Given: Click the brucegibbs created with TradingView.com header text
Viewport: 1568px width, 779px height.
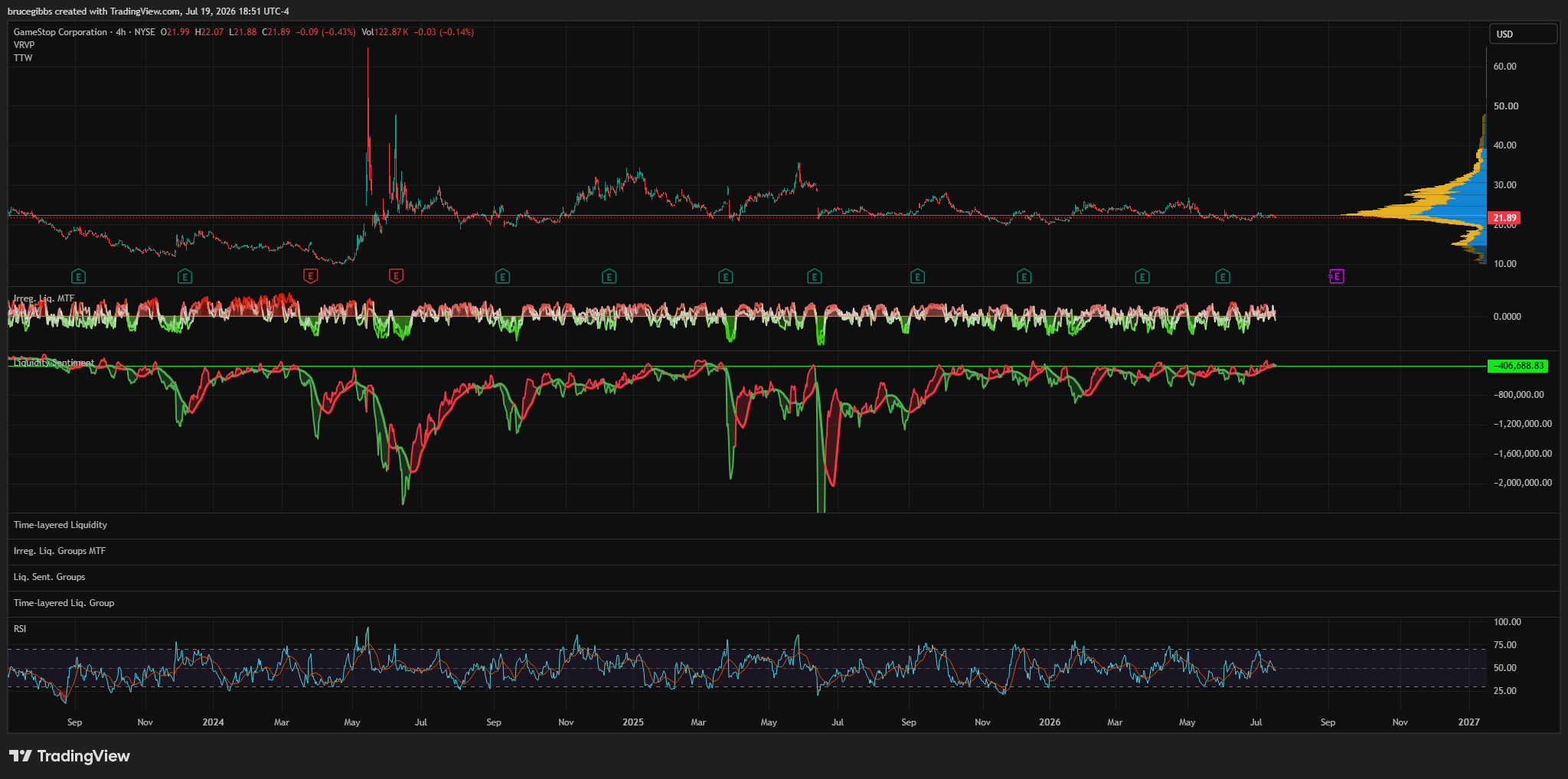Looking at the screenshot, I should pyautogui.click(x=149, y=11).
